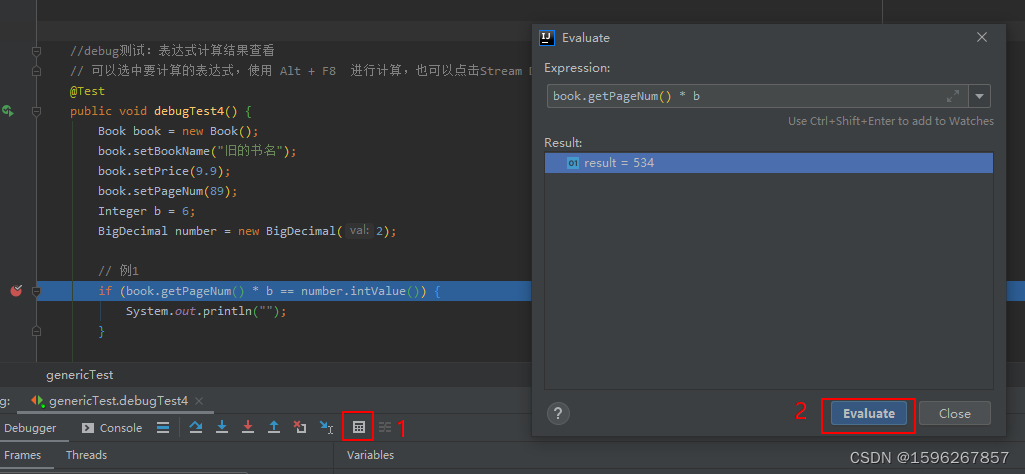Click the Step Over icon
The height and width of the screenshot is (474, 1025).
point(195,428)
